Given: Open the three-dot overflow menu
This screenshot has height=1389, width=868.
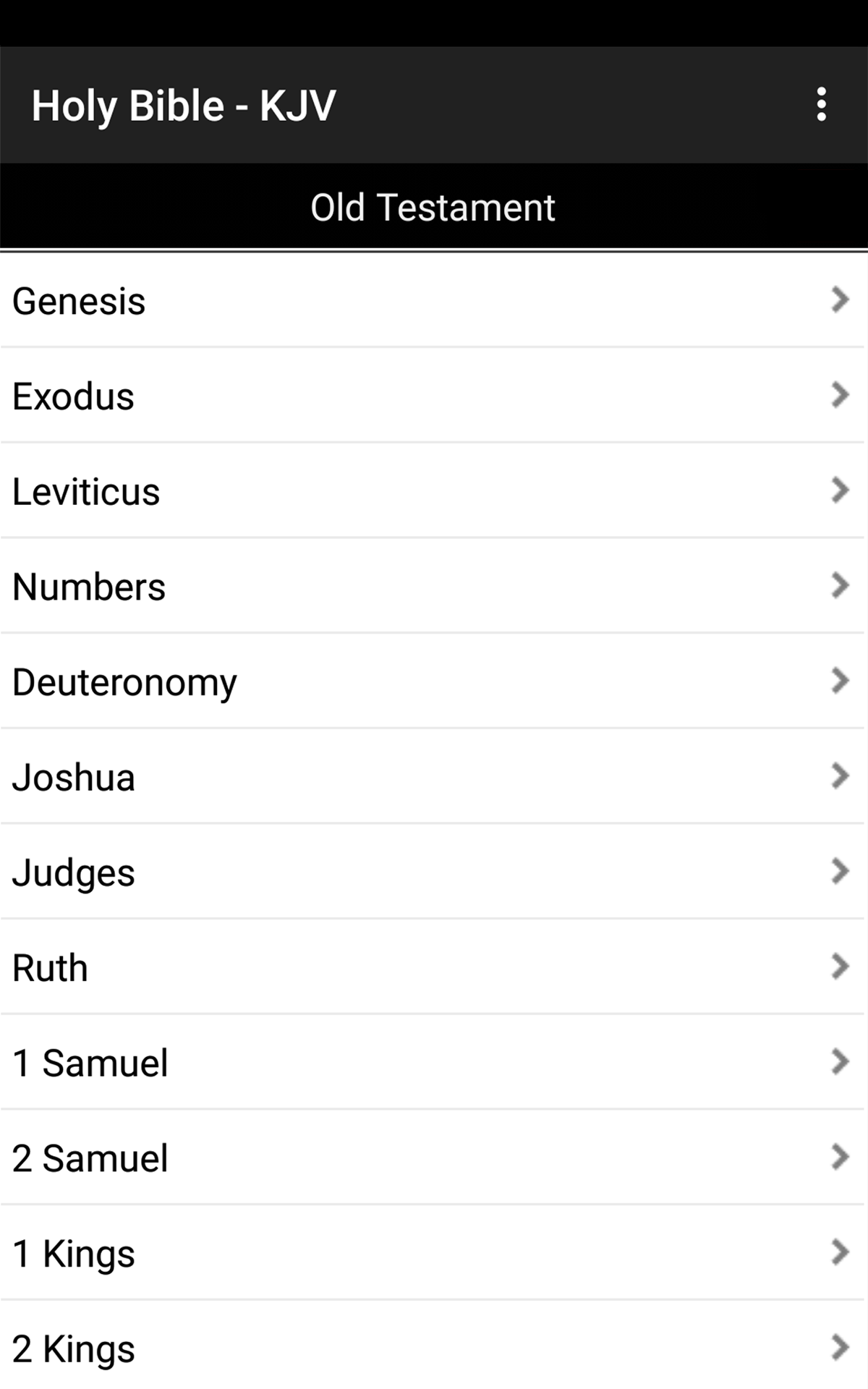Looking at the screenshot, I should coord(821,105).
